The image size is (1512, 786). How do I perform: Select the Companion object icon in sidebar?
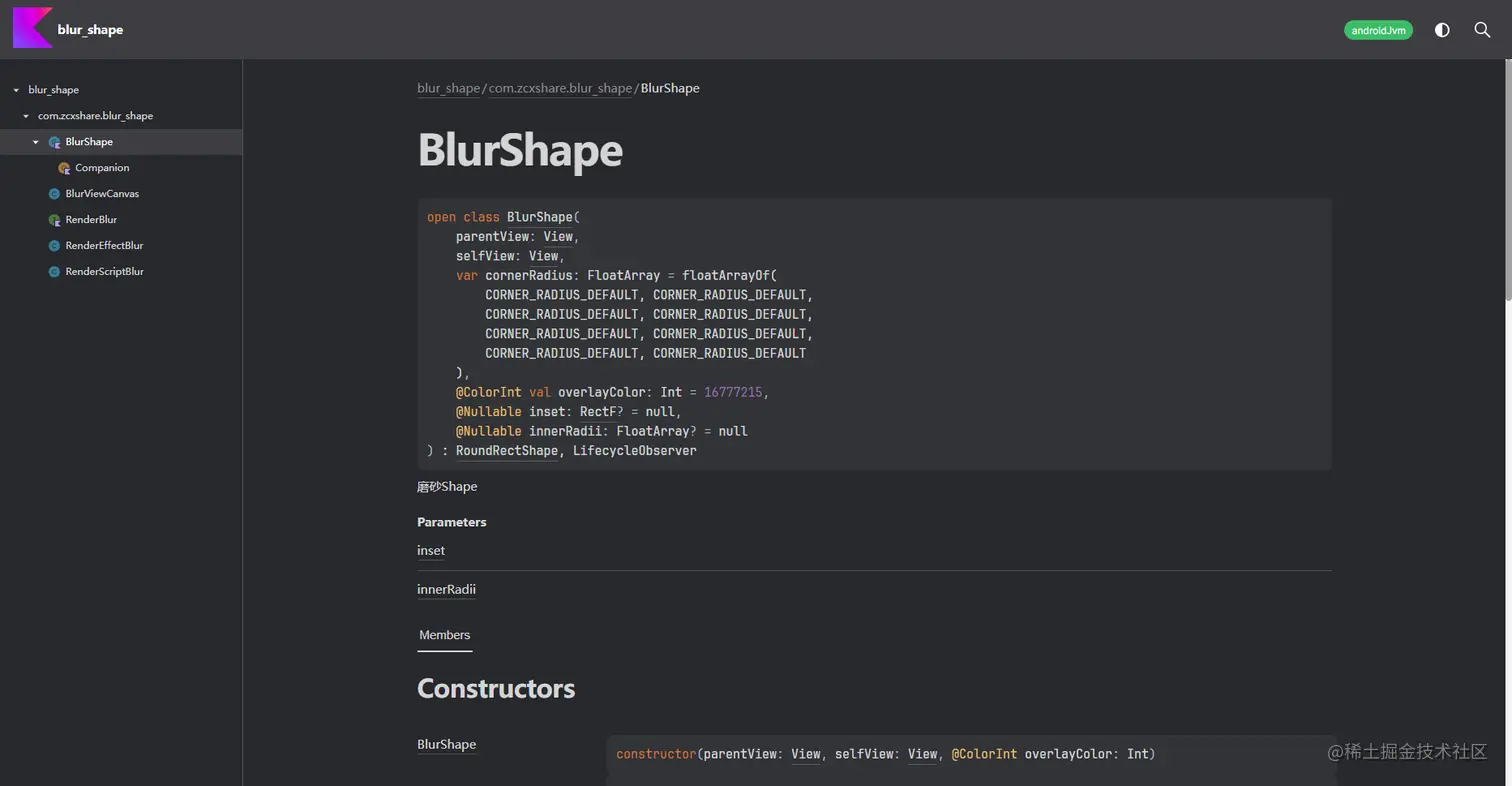tap(63, 167)
